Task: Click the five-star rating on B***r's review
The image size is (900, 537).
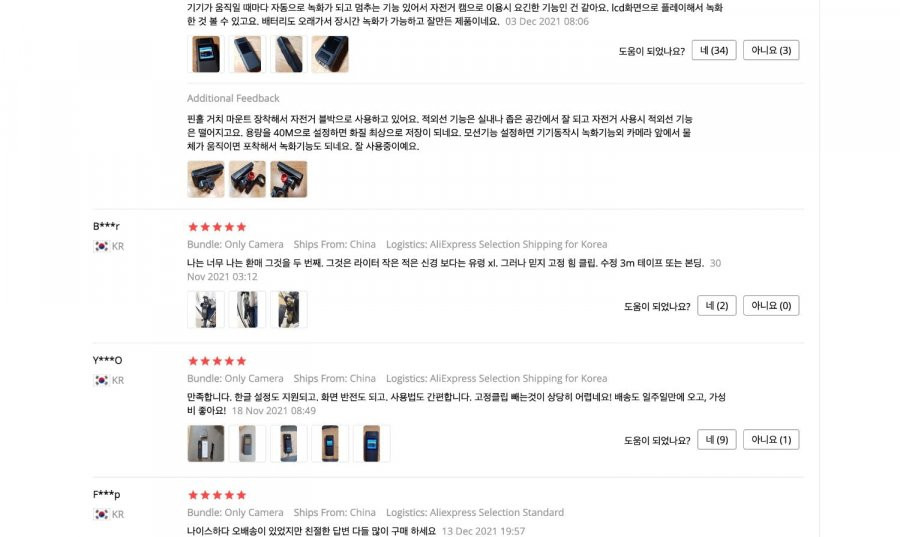Action: tap(217, 227)
